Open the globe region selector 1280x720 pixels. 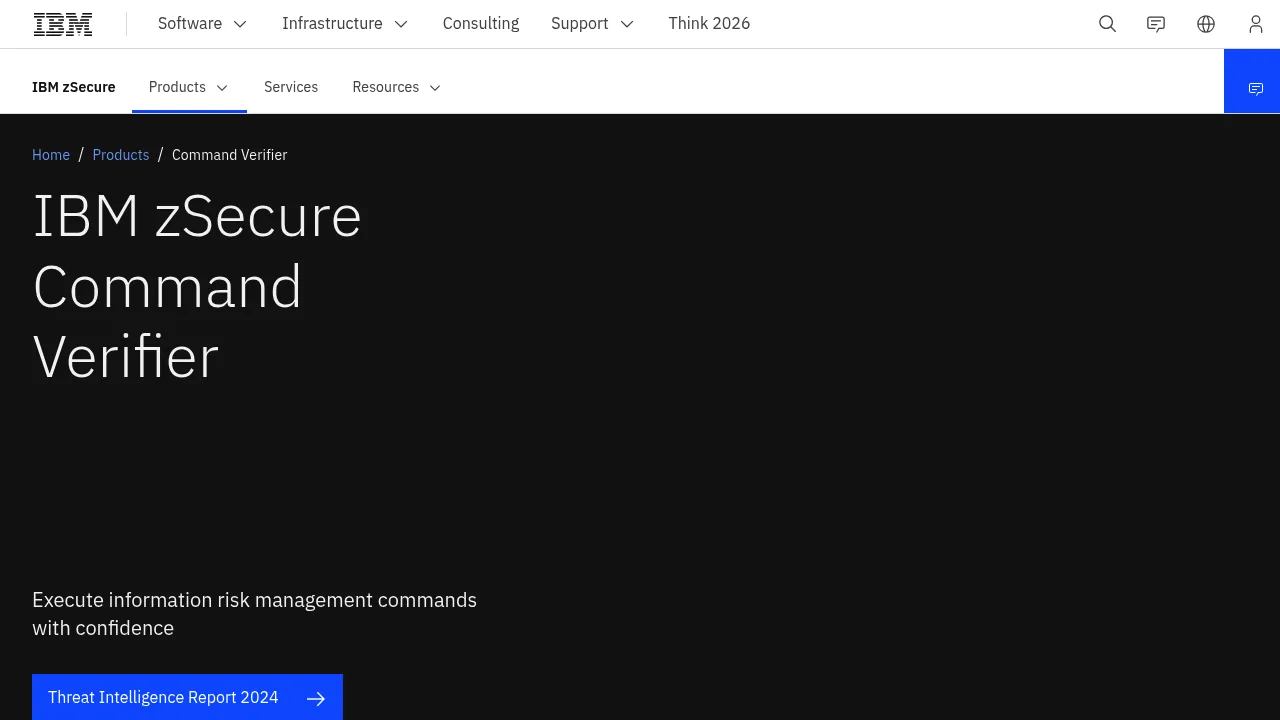pos(1206,24)
